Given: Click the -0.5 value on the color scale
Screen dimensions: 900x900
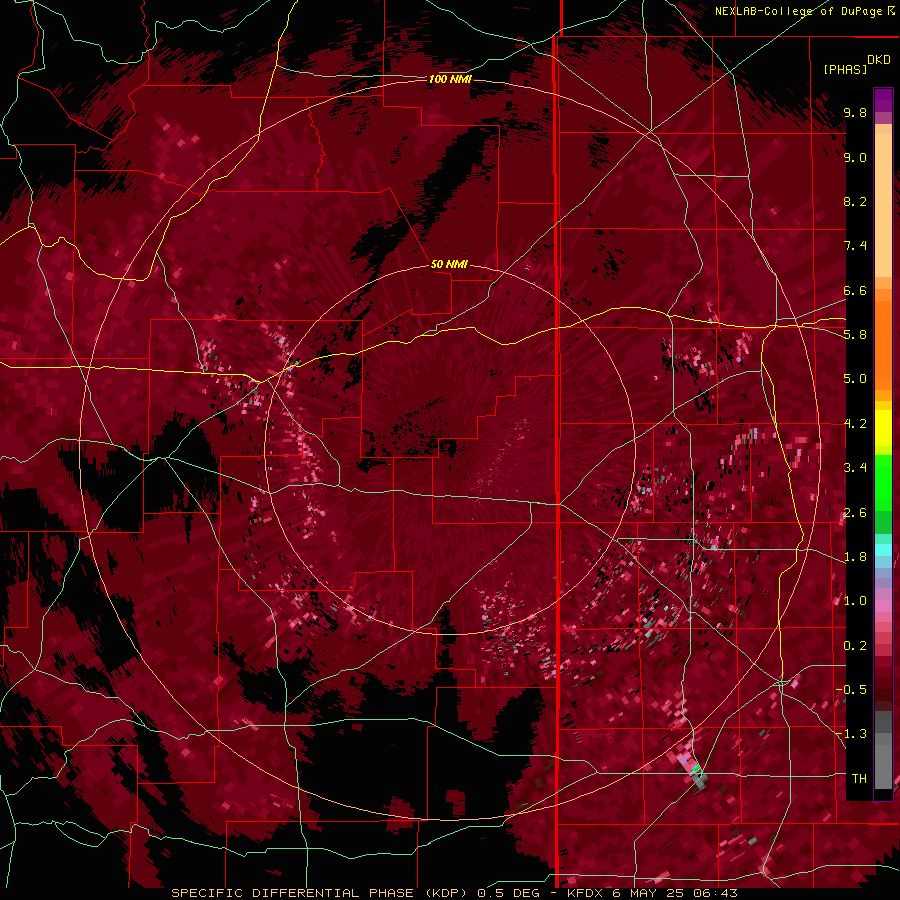Looking at the screenshot, I should pyautogui.click(x=851, y=690).
